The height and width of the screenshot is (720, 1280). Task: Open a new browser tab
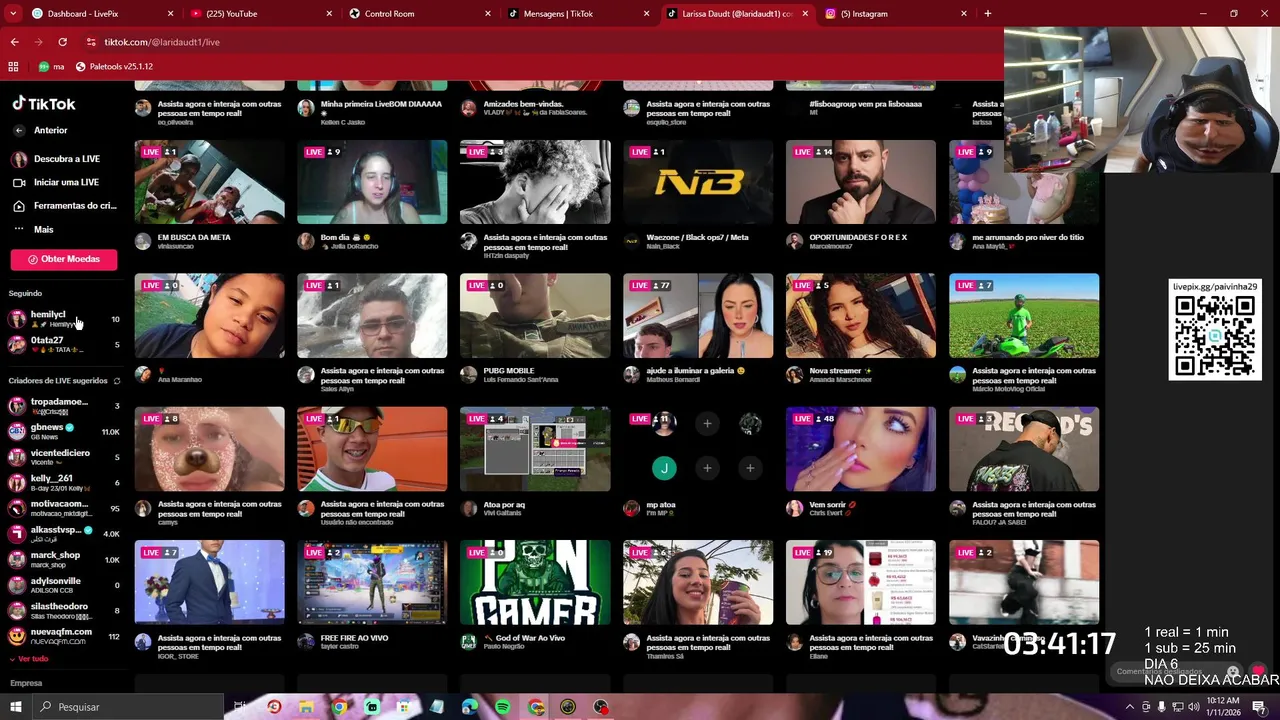tap(988, 14)
